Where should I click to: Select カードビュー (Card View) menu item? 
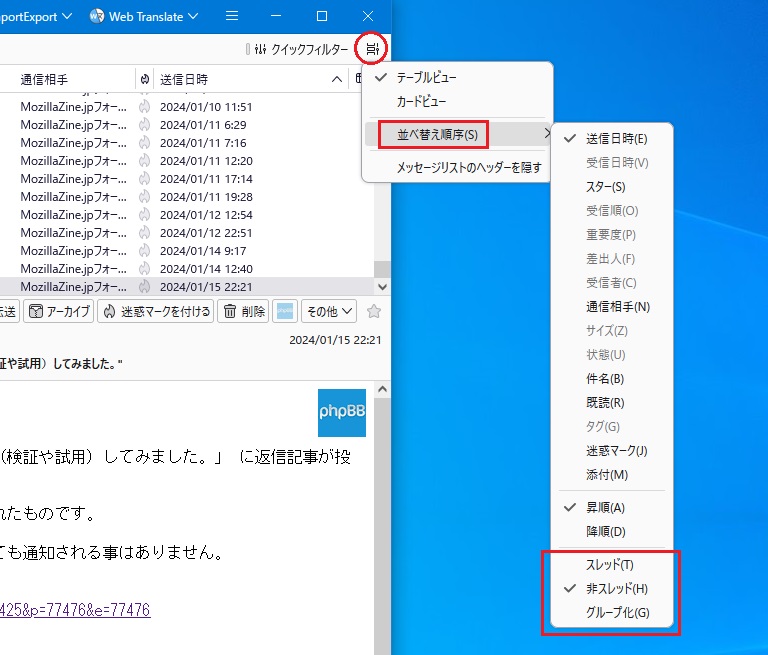[421, 102]
